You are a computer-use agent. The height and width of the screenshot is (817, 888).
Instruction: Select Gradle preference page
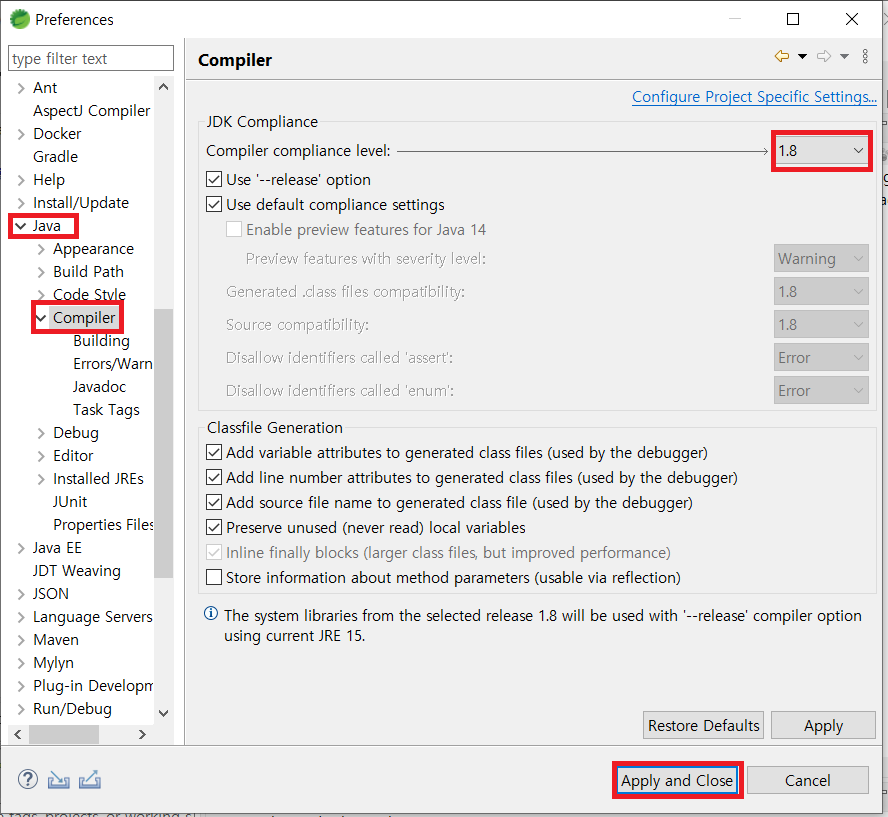coord(56,156)
